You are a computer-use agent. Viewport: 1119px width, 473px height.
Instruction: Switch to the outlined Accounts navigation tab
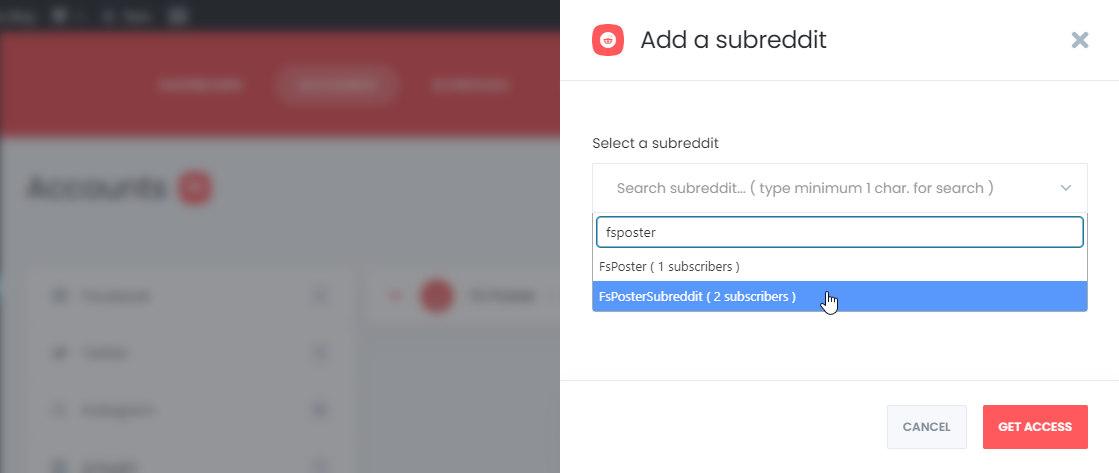point(335,85)
